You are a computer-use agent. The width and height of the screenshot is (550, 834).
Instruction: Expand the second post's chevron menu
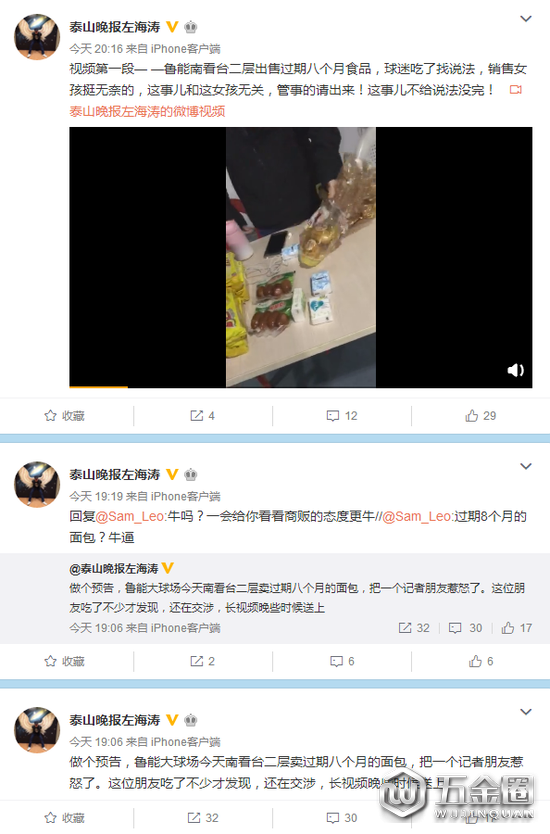(x=526, y=466)
